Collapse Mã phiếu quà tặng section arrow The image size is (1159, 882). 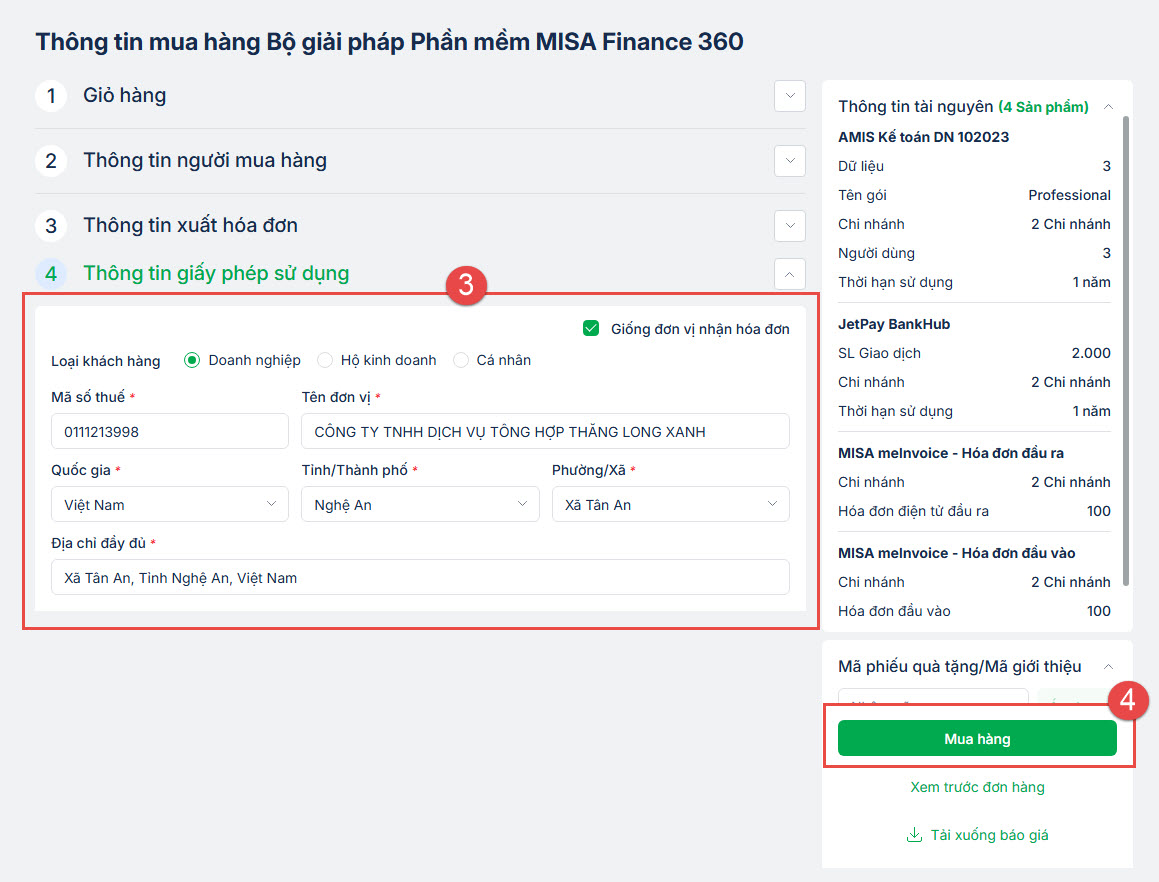[1108, 667]
